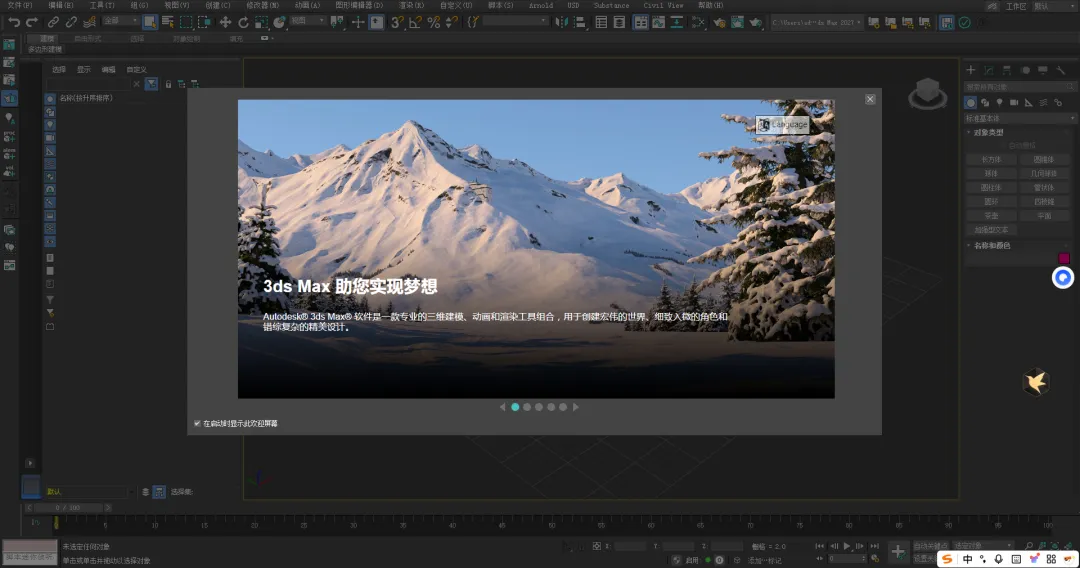Screen dimensions: 1080x568
Task: Toggle the Window/Crossing selection icon
Action: click(x=204, y=23)
